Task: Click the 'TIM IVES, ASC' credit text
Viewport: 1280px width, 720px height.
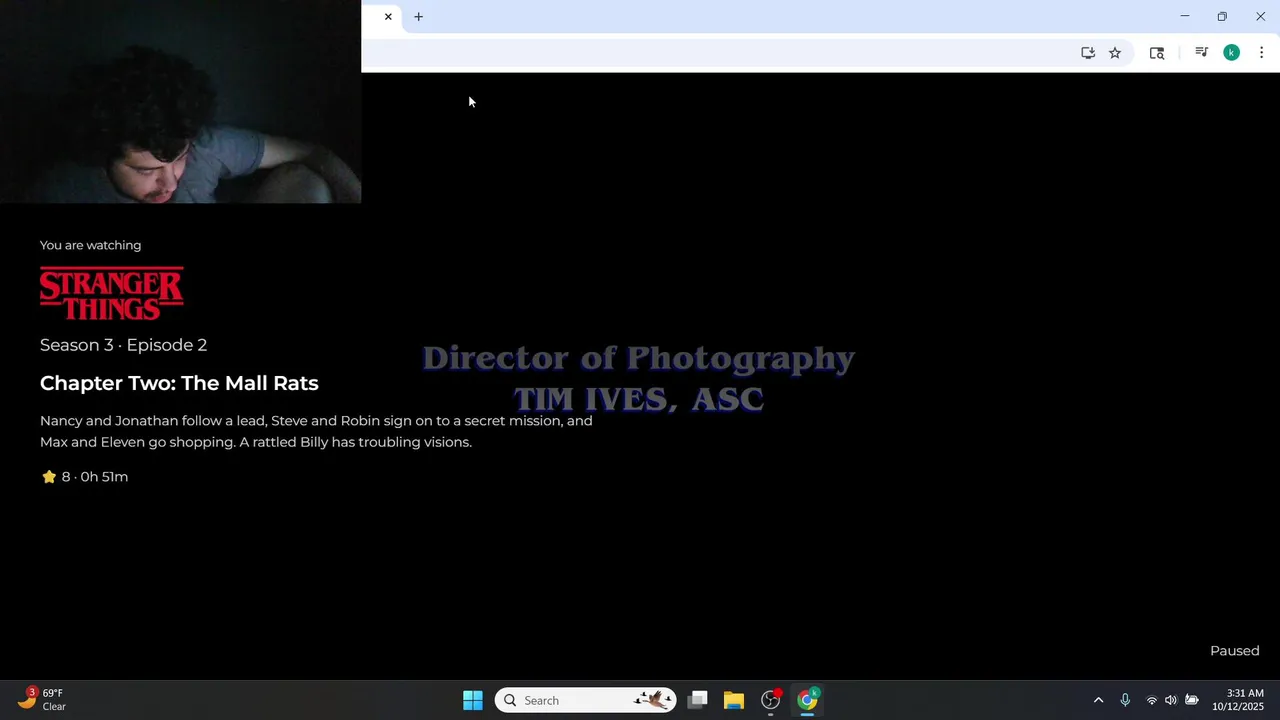Action: pyautogui.click(x=638, y=399)
